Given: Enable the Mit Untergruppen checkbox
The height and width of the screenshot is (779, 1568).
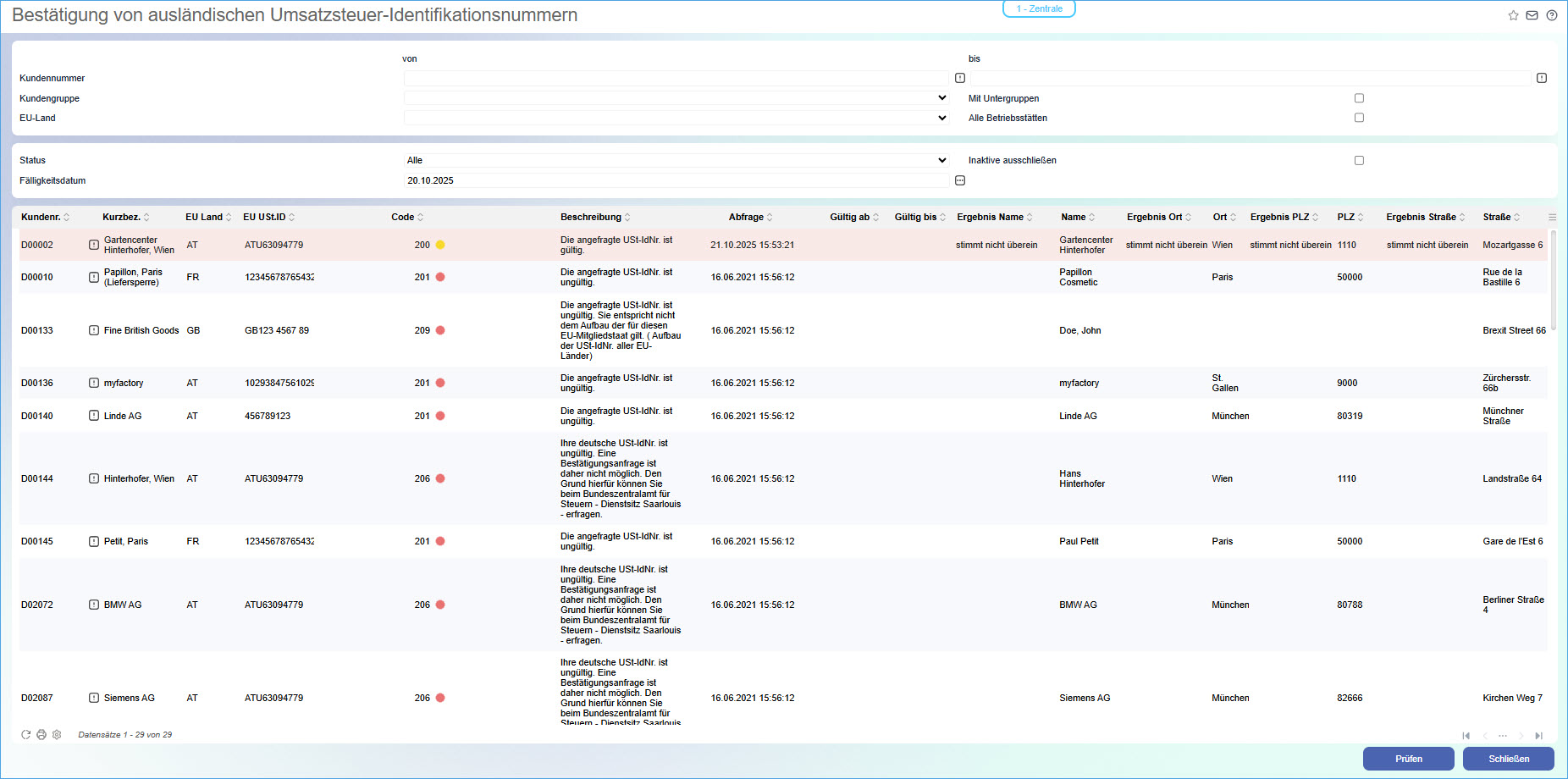Looking at the screenshot, I should [x=1359, y=98].
